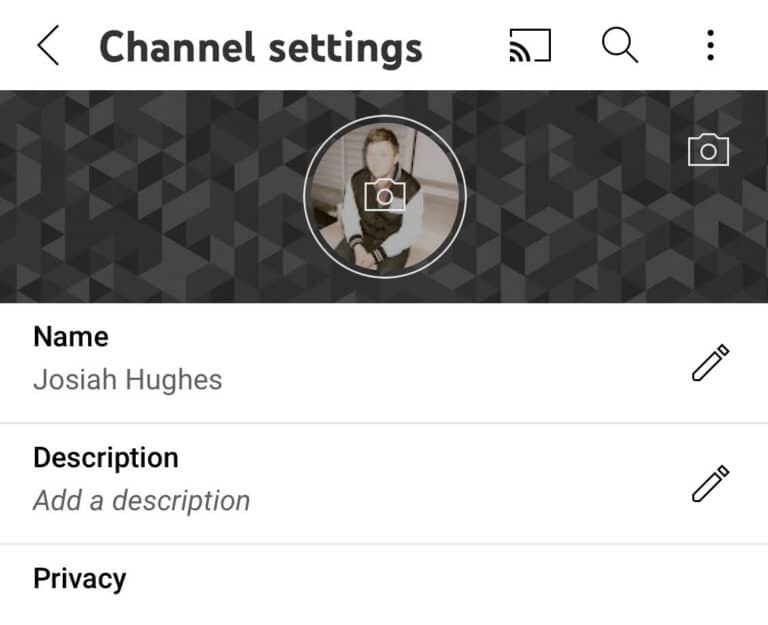Select the Josiah Hughes name text
The image size is (768, 625).
click(x=127, y=380)
